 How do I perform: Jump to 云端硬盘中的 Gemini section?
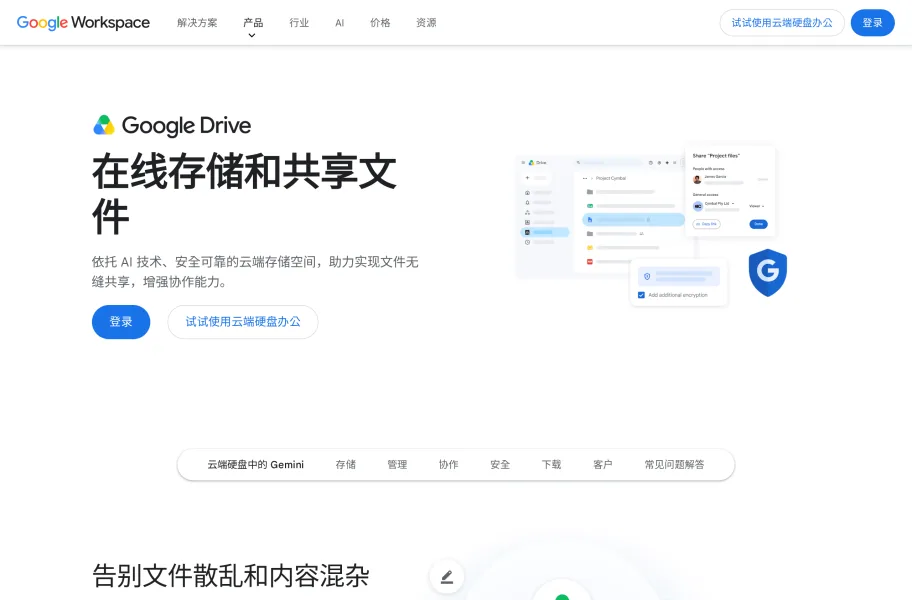[255, 465]
